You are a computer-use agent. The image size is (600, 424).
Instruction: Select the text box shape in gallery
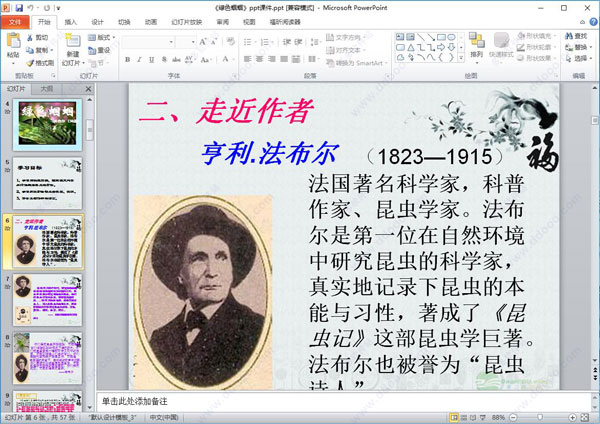point(400,37)
